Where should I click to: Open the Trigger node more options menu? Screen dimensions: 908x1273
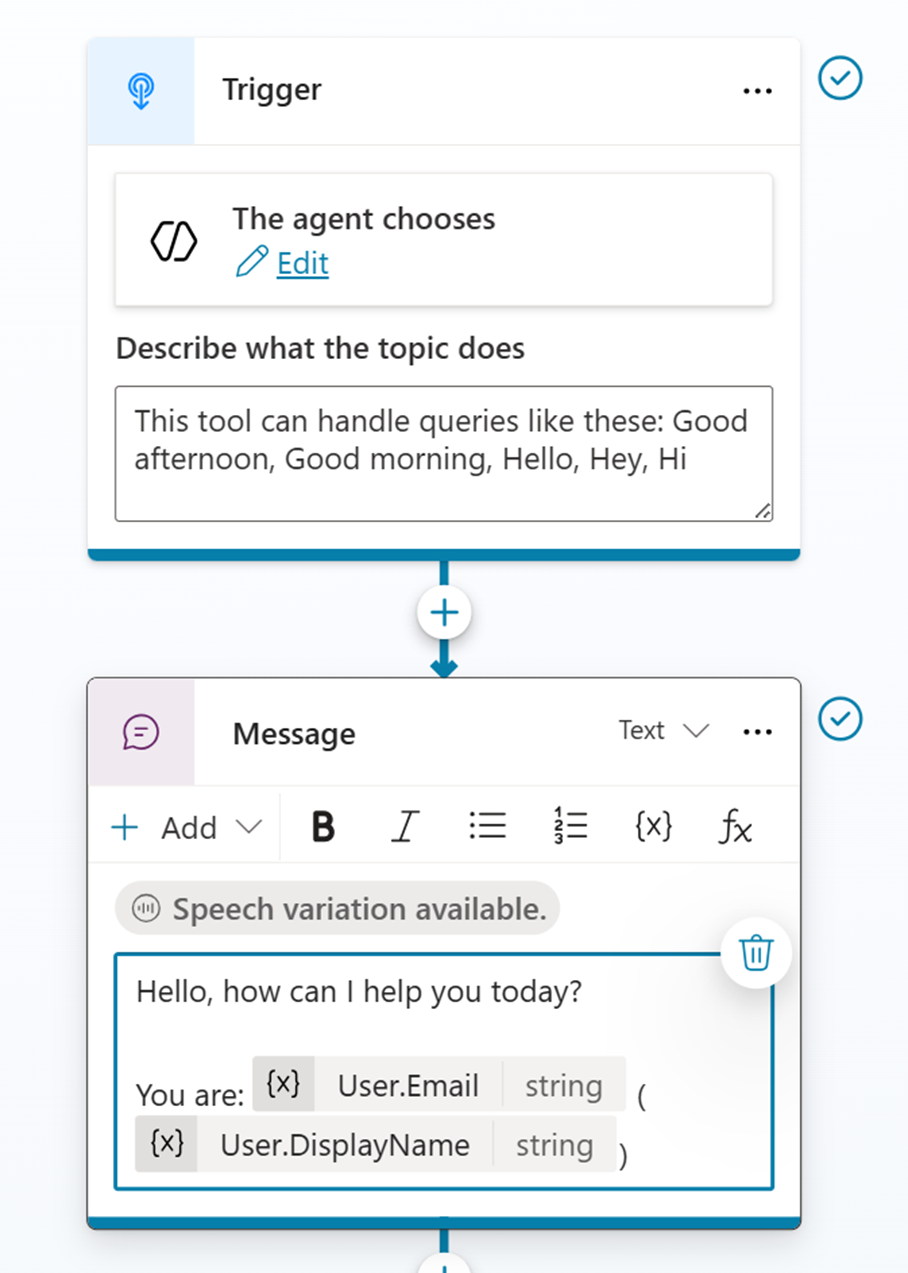(x=757, y=91)
